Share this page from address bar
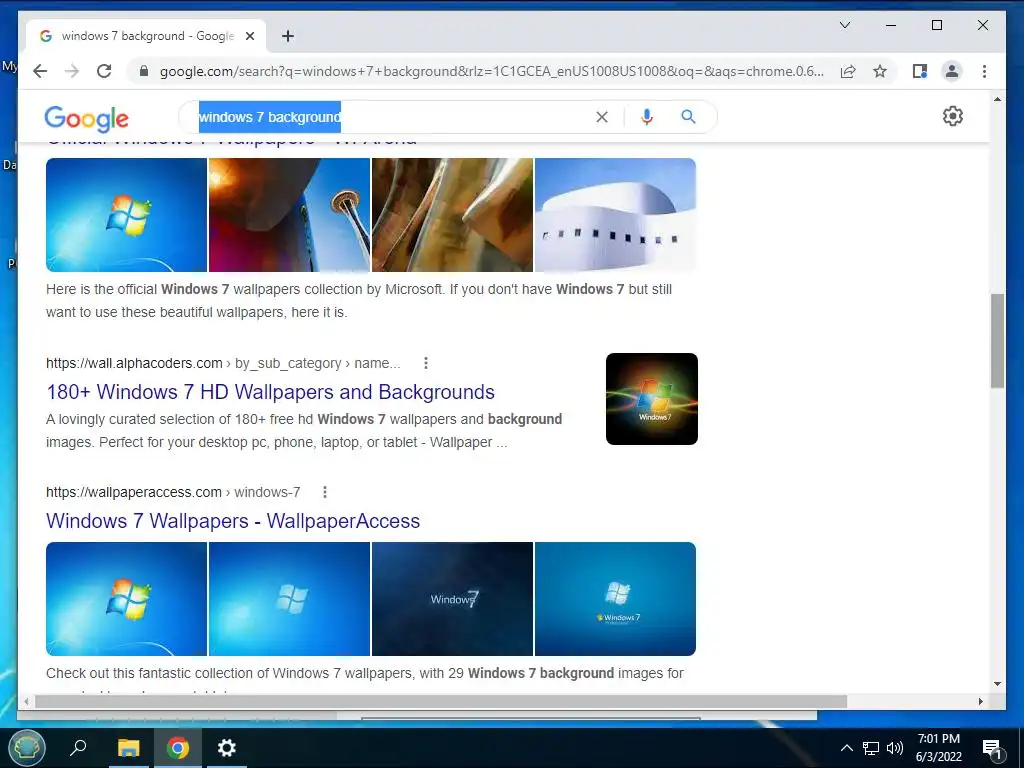1024x768 pixels. [848, 71]
